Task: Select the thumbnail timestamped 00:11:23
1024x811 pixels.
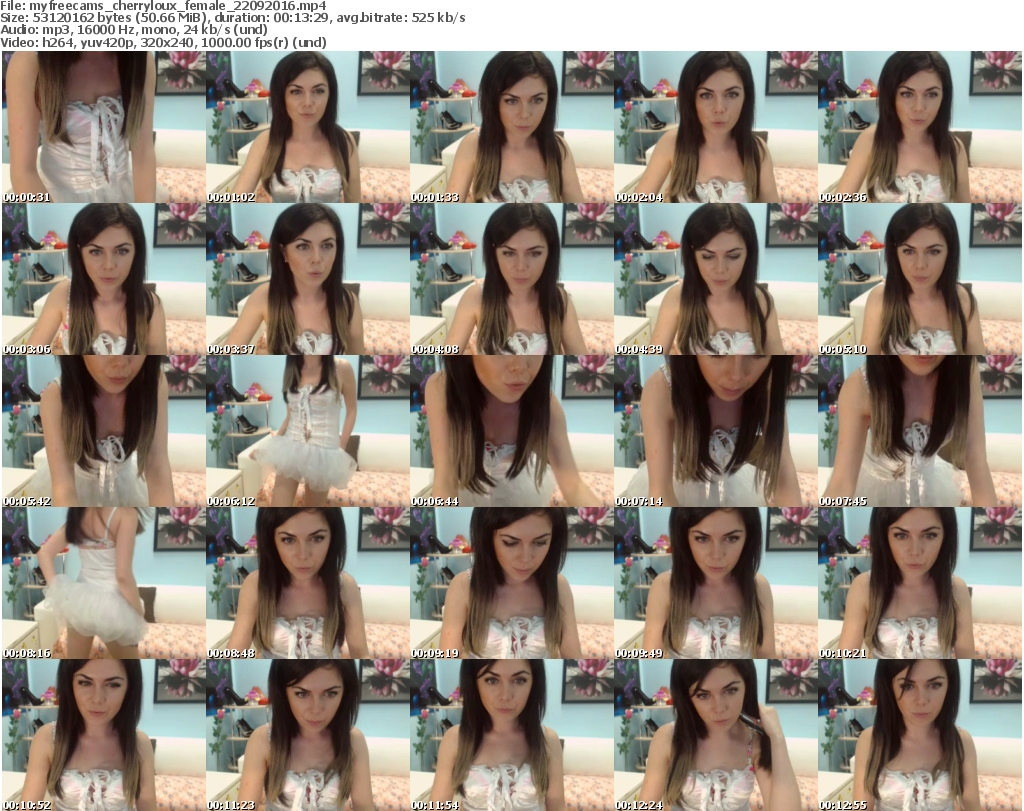Action: pos(308,735)
